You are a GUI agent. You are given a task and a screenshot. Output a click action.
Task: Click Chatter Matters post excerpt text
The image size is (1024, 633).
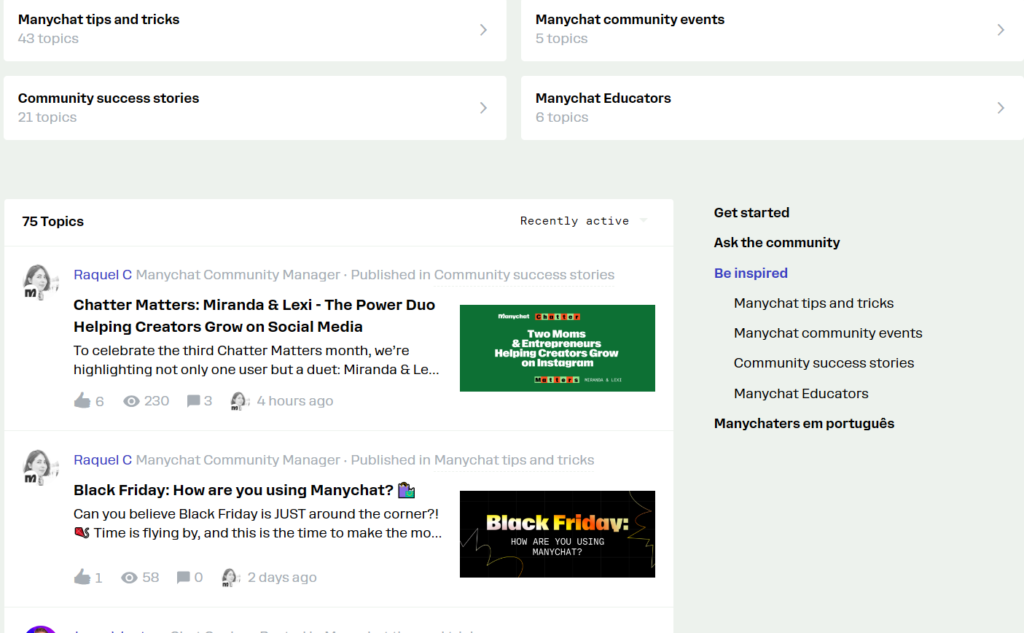256,360
